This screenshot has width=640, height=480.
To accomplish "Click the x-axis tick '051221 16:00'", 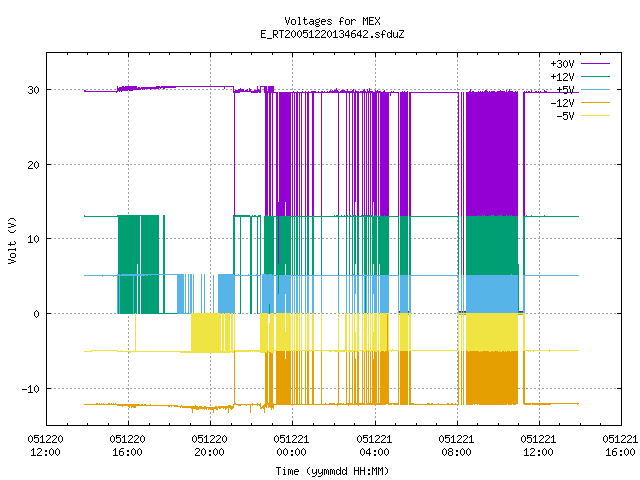I will pyautogui.click(x=620, y=446).
